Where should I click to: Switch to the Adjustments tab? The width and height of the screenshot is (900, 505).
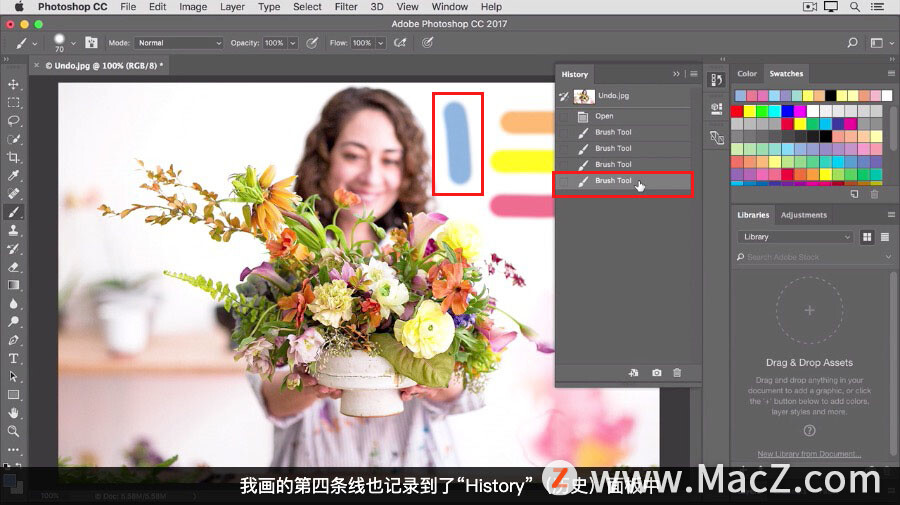click(804, 215)
